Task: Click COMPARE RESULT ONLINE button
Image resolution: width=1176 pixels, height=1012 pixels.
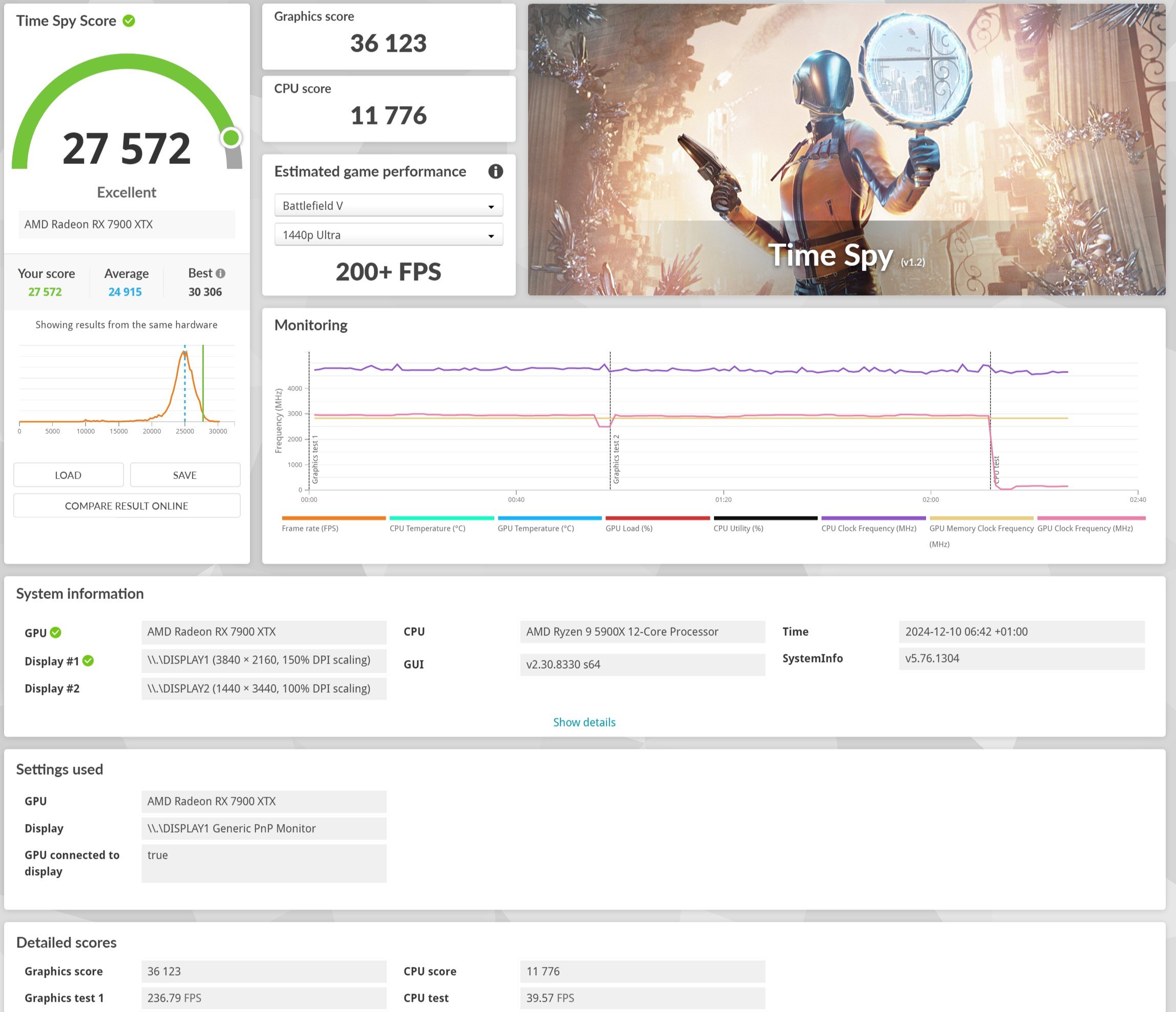Action: pyautogui.click(x=127, y=505)
